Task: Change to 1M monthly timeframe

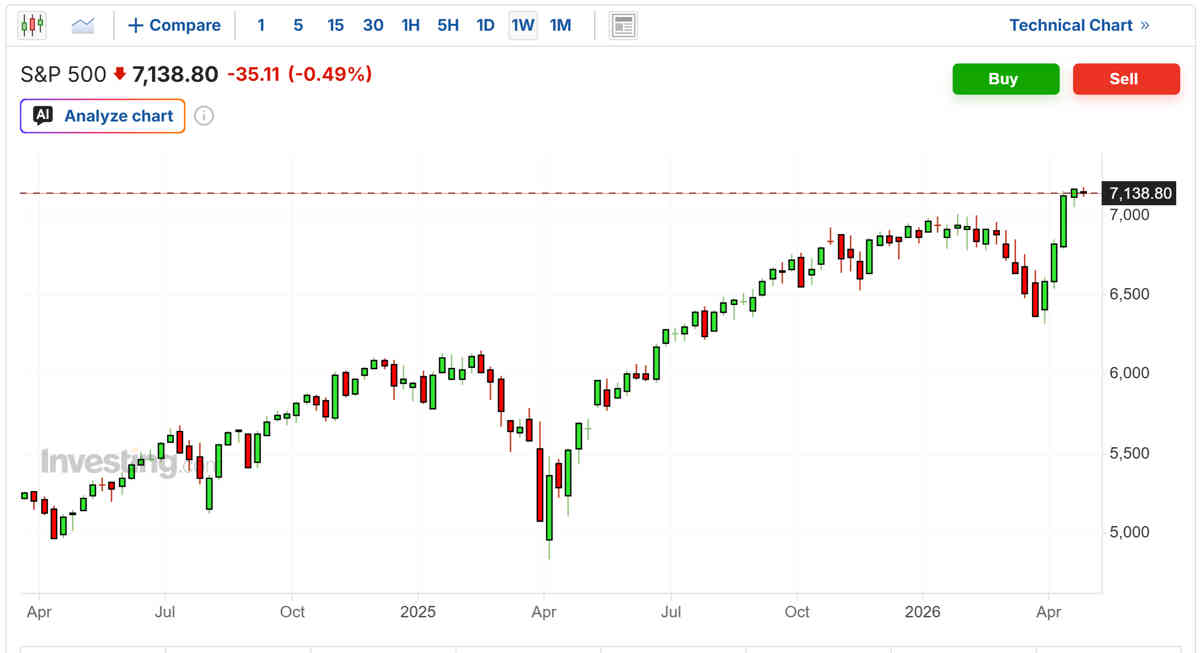Action: [560, 25]
